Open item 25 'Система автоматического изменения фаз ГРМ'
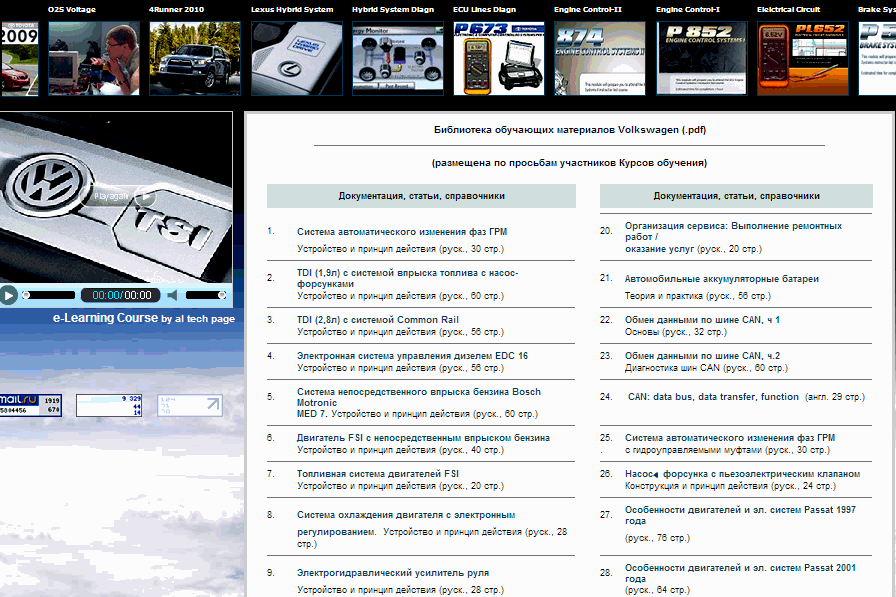Screen dimensions: 896x597 pyautogui.click(x=730, y=438)
